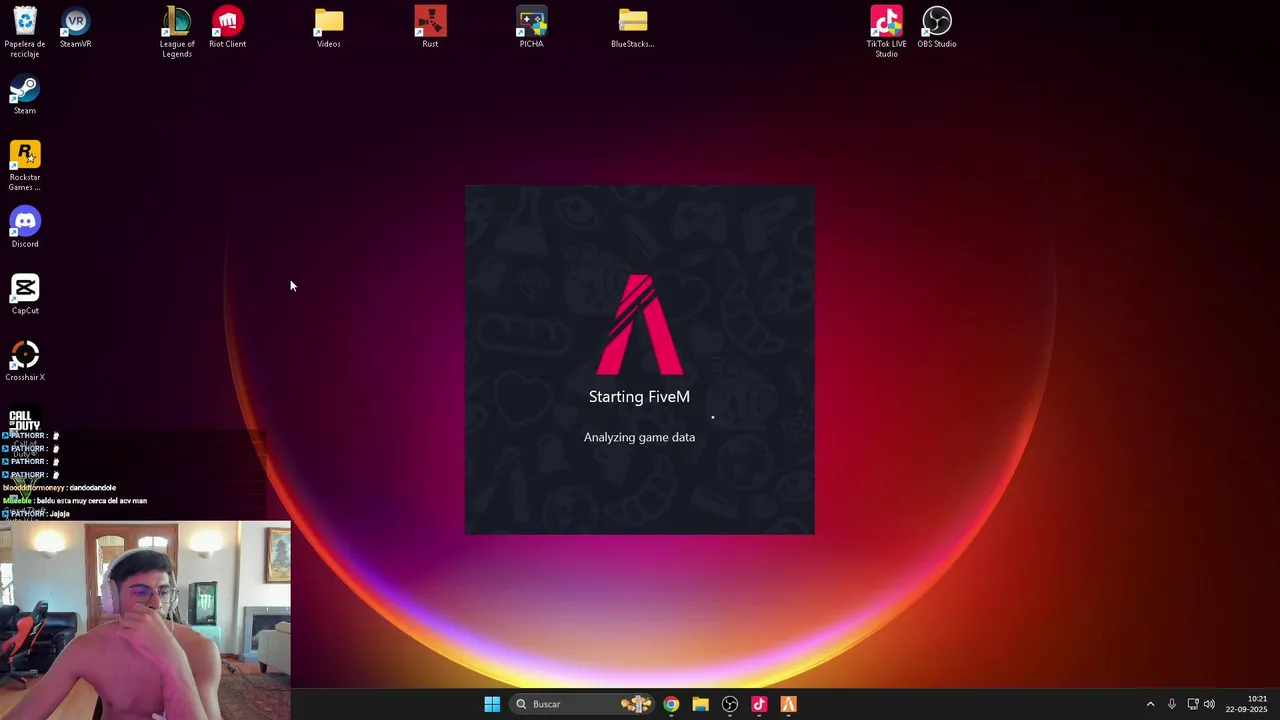
Task: Click the Buscar search box in the taskbar
Action: (x=581, y=704)
